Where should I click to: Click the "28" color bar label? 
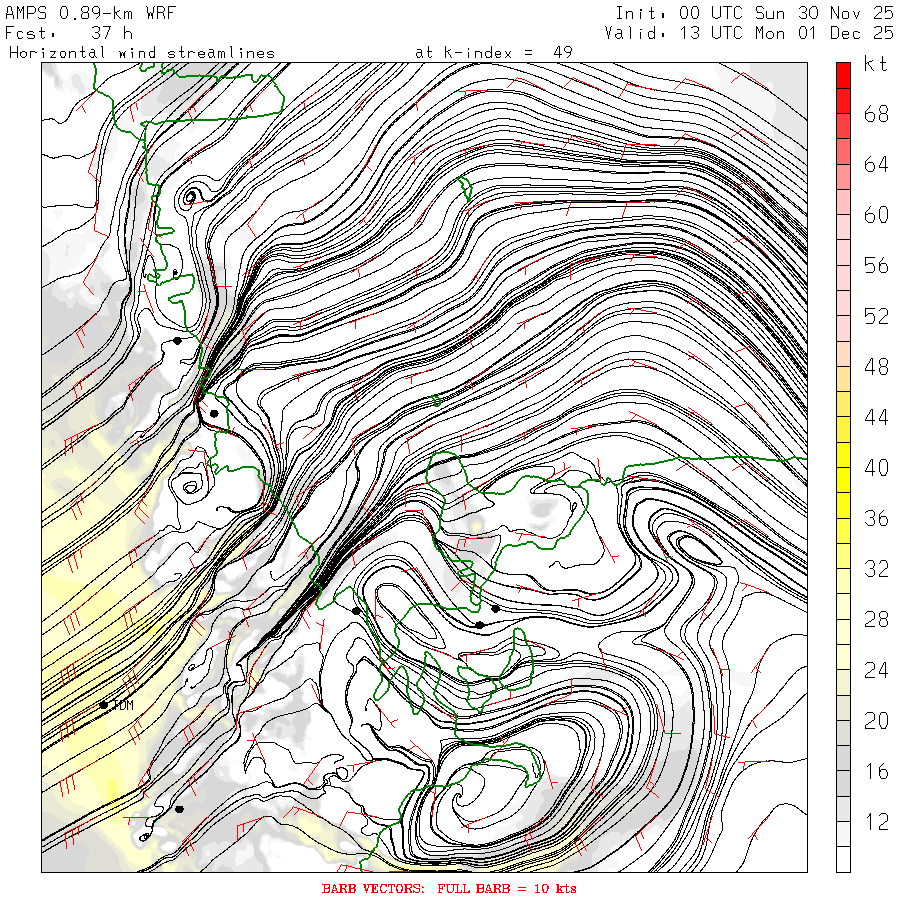tap(876, 620)
